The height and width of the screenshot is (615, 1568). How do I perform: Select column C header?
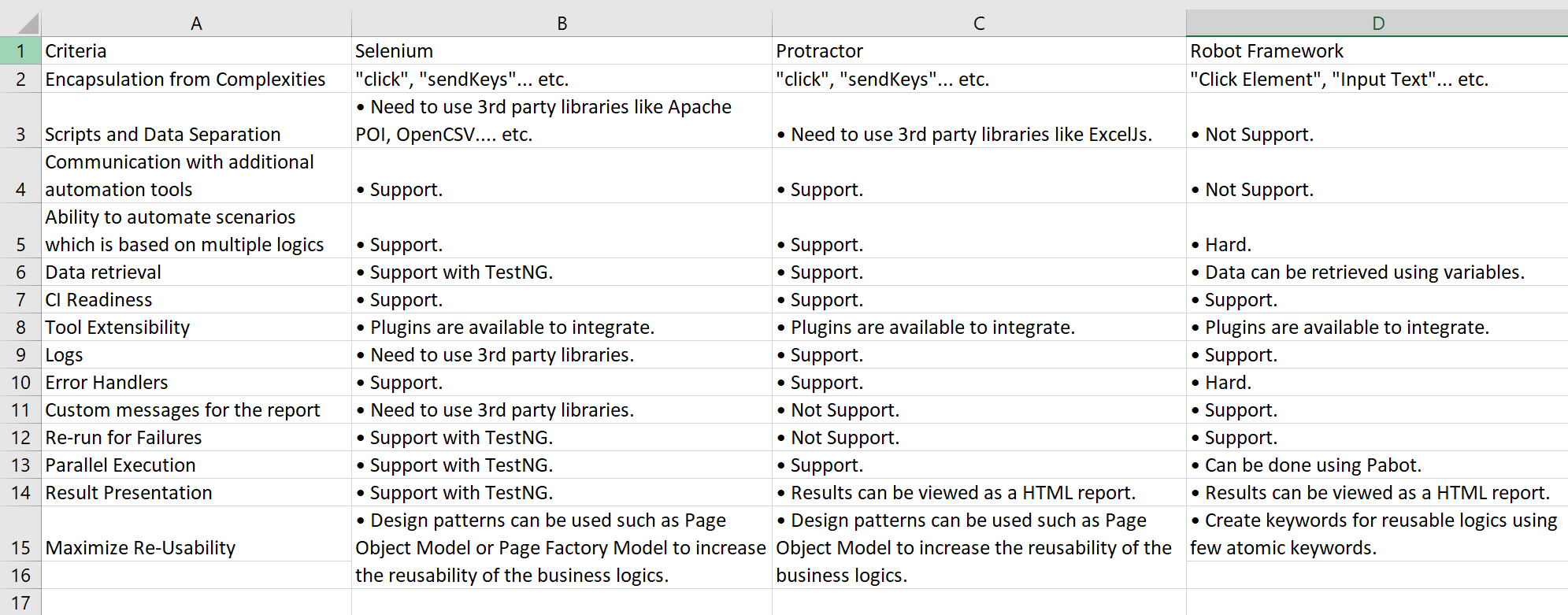click(x=979, y=24)
